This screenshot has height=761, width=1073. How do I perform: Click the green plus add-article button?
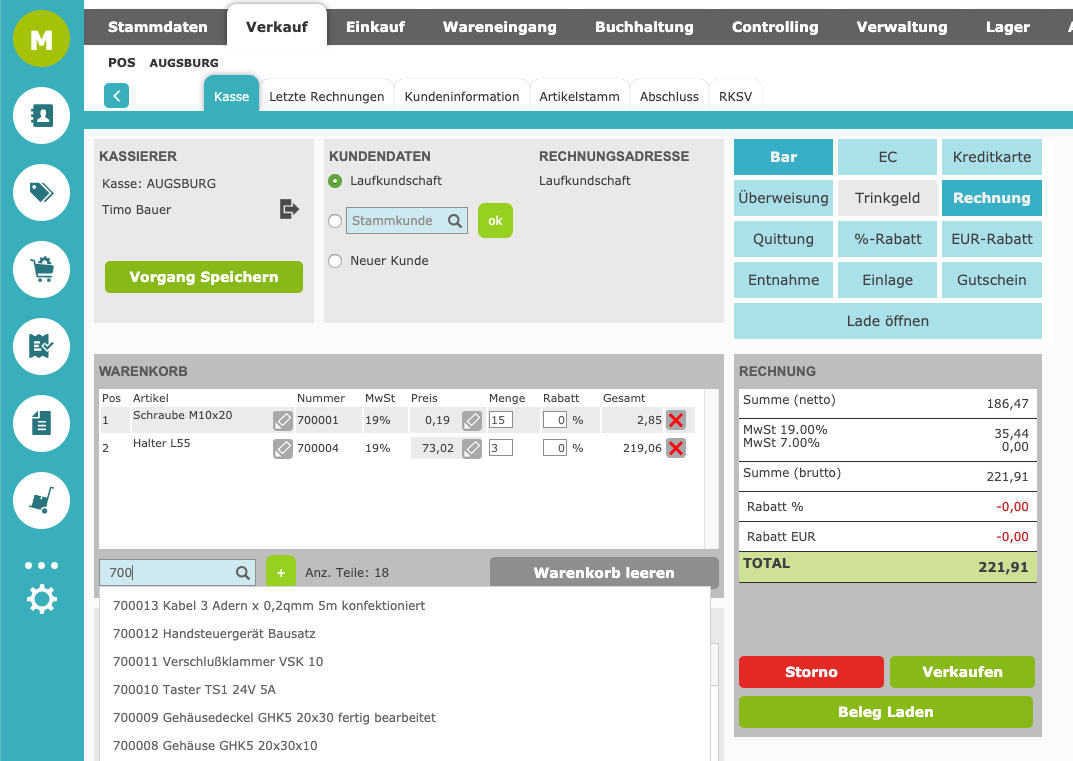pos(280,573)
